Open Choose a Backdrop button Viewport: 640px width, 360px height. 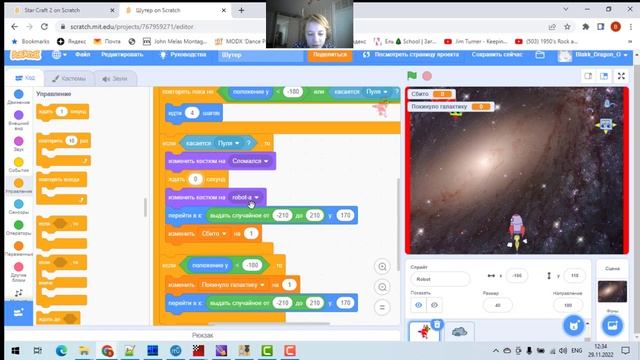[x=612, y=325]
